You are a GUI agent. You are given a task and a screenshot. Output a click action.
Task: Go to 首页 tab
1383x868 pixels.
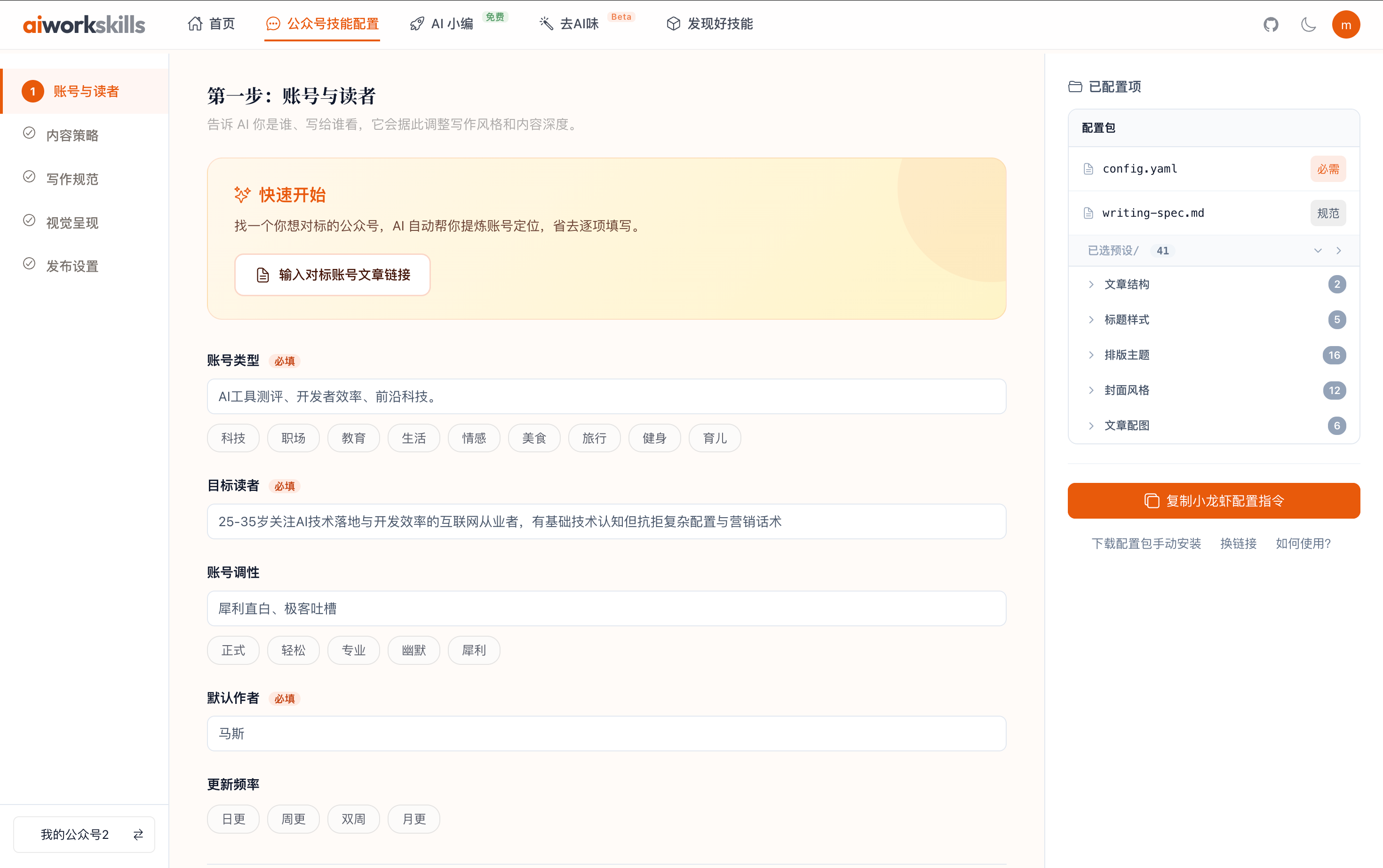pyautogui.click(x=211, y=24)
